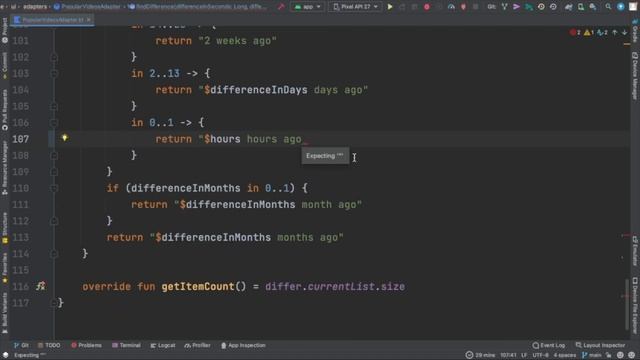Close the PopularVideosAdapter.kt tab

point(89,20)
